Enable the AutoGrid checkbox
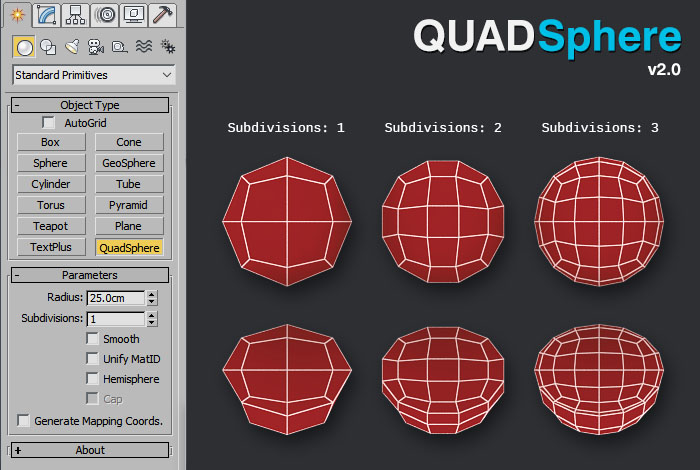Image resolution: width=700 pixels, height=470 pixels. tap(49, 122)
